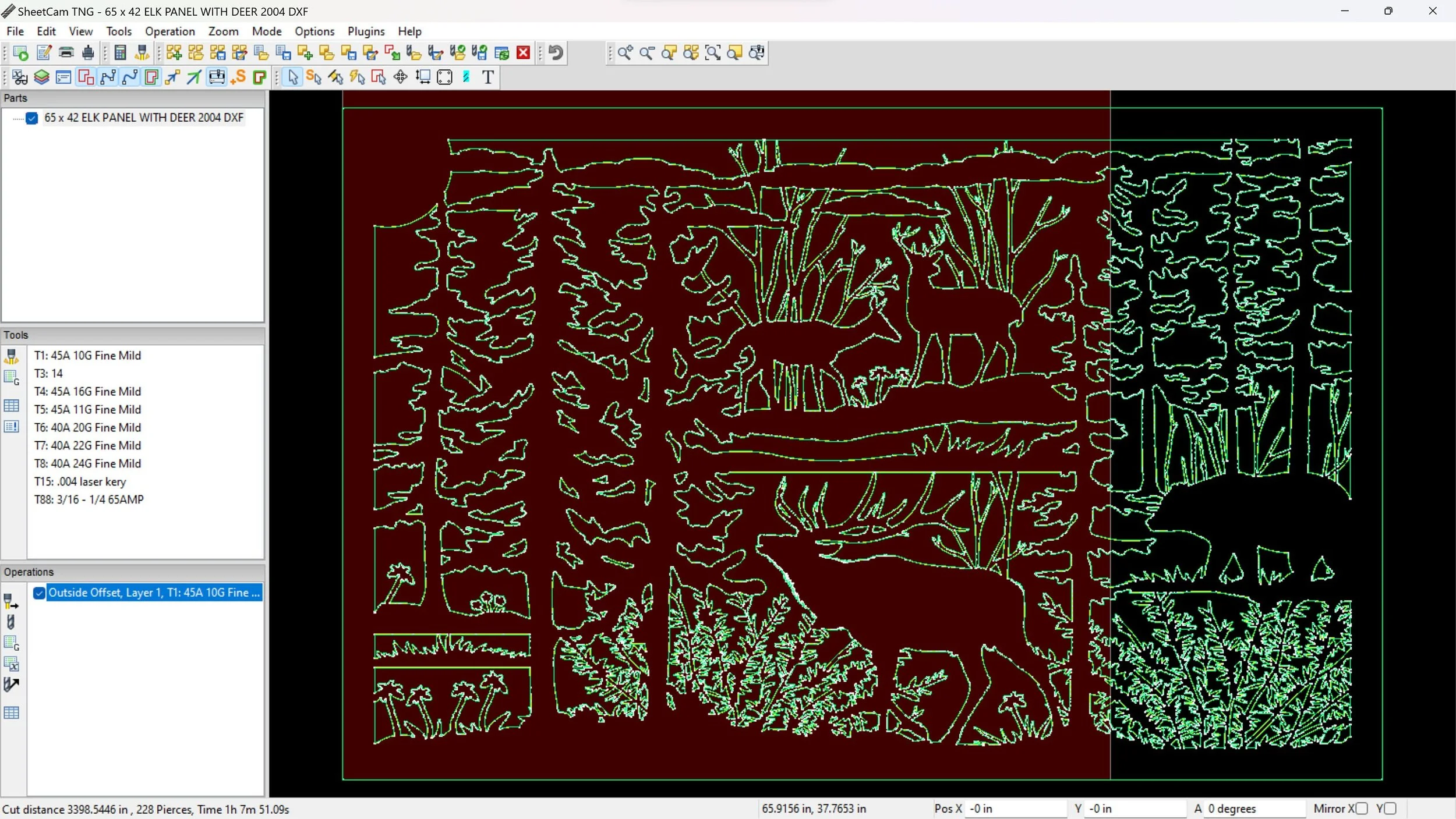Viewport: 1456px width, 819px height.
Task: Select the arrow pointer edit tool
Action: (293, 77)
